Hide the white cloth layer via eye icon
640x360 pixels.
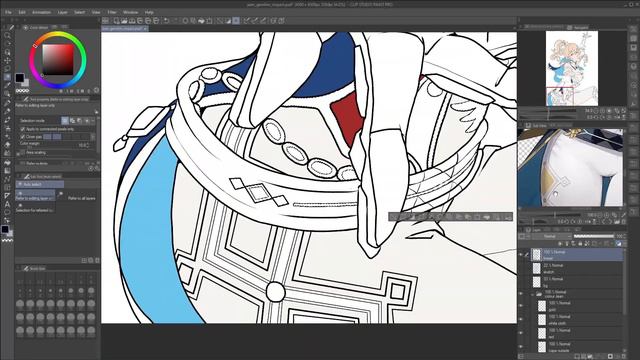[x=521, y=319]
